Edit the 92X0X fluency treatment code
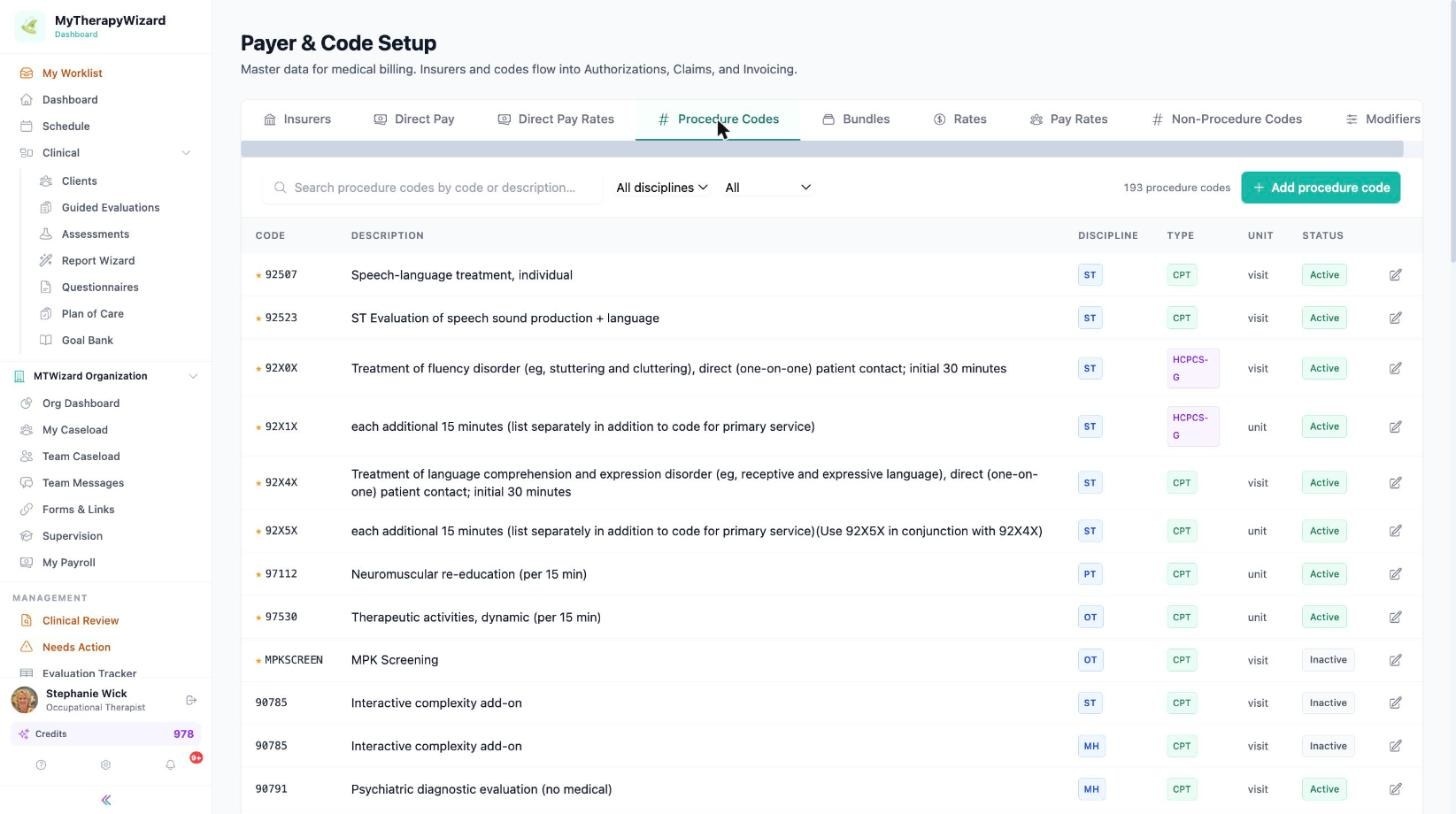Screen dimensions: 1456x814 pyautogui.click(x=1395, y=368)
